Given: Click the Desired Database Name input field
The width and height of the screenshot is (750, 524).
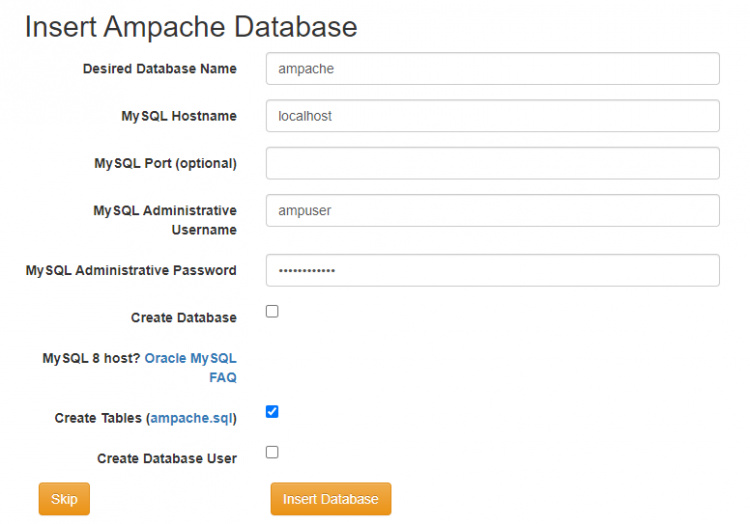Looking at the screenshot, I should pos(492,69).
